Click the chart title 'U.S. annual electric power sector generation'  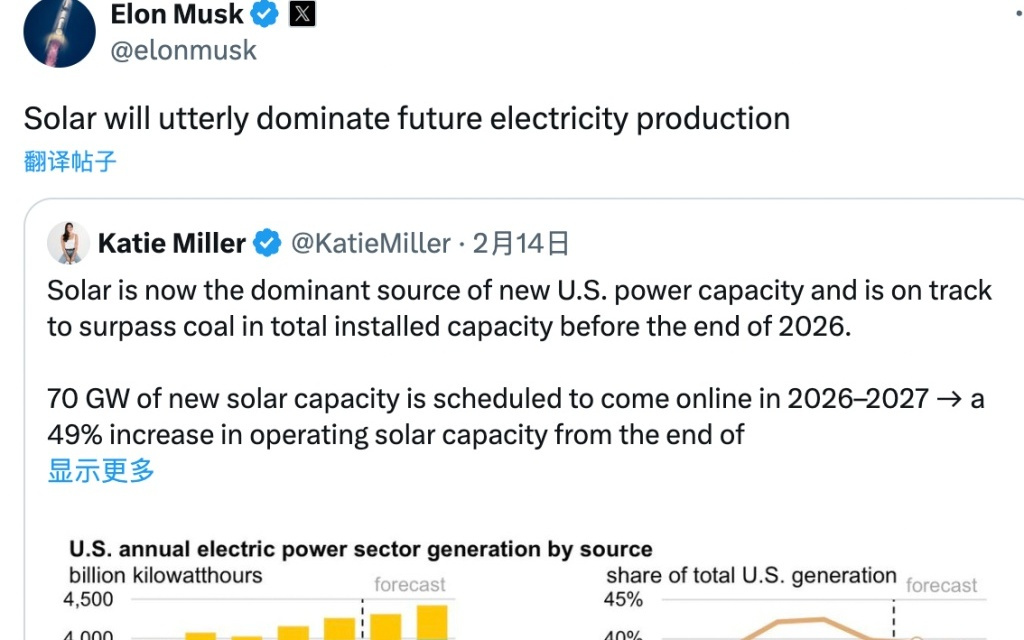pyautogui.click(x=360, y=549)
